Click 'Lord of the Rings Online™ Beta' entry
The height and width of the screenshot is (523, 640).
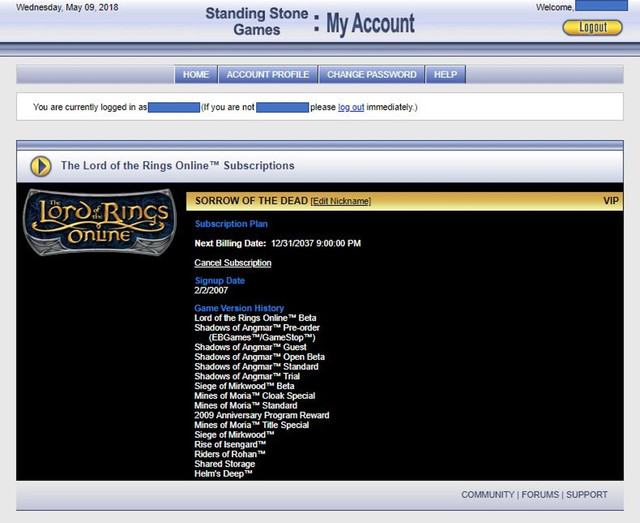pyautogui.click(x=255, y=318)
